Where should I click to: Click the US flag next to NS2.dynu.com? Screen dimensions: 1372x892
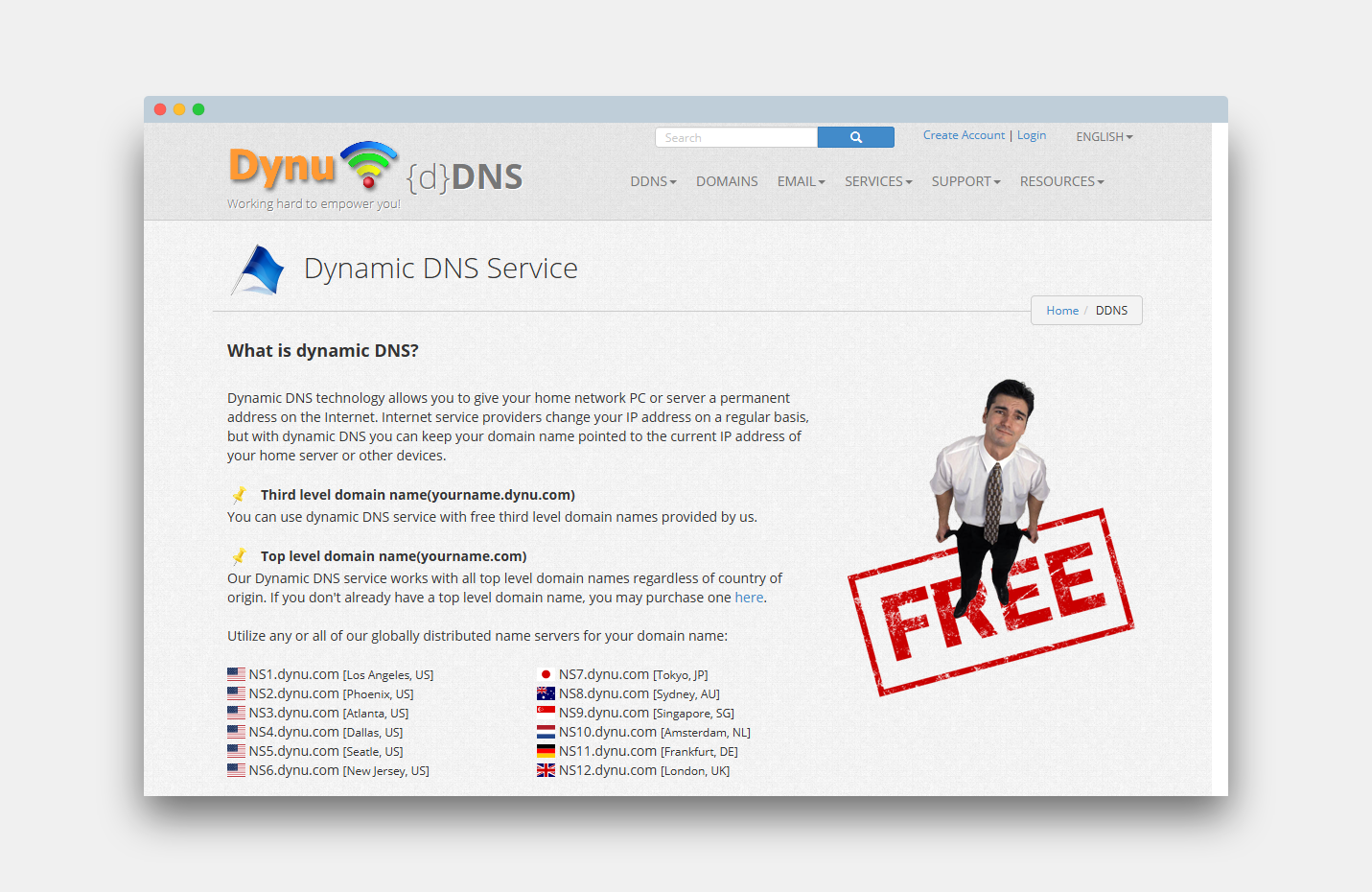[x=236, y=693]
